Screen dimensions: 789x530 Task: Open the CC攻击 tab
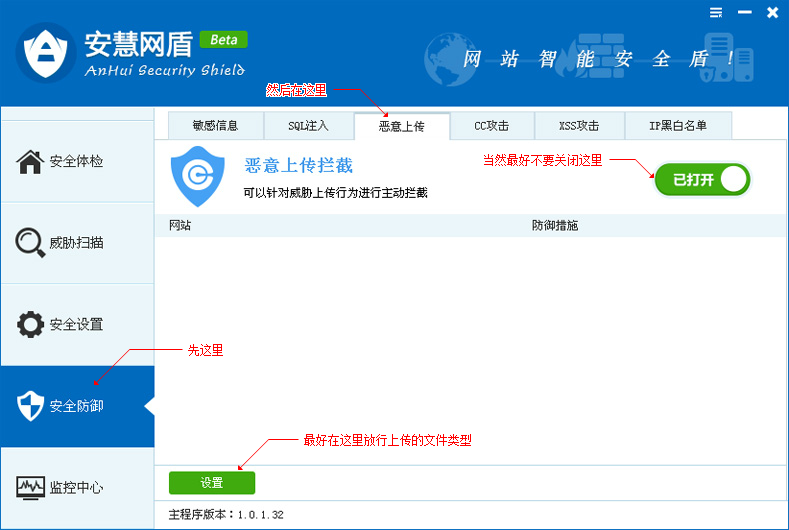pos(492,126)
